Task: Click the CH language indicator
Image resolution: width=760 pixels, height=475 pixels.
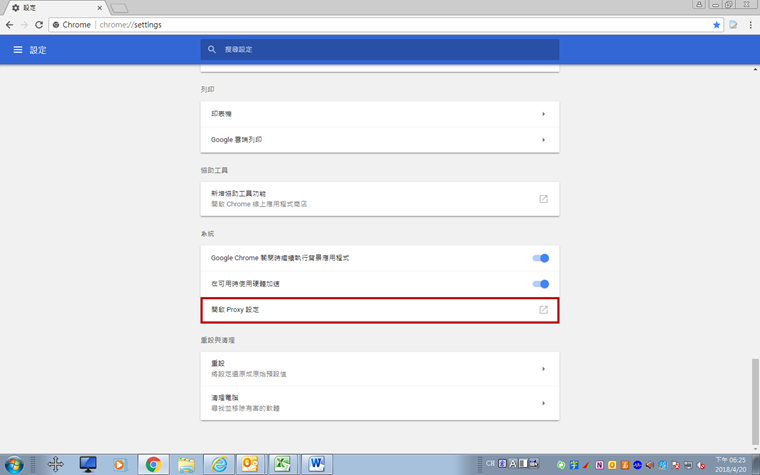Action: point(491,463)
